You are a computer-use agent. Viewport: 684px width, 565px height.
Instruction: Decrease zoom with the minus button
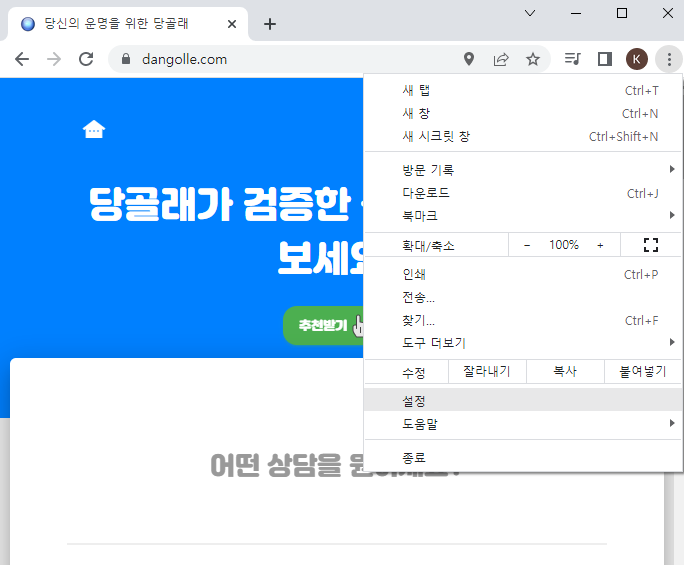click(527, 245)
